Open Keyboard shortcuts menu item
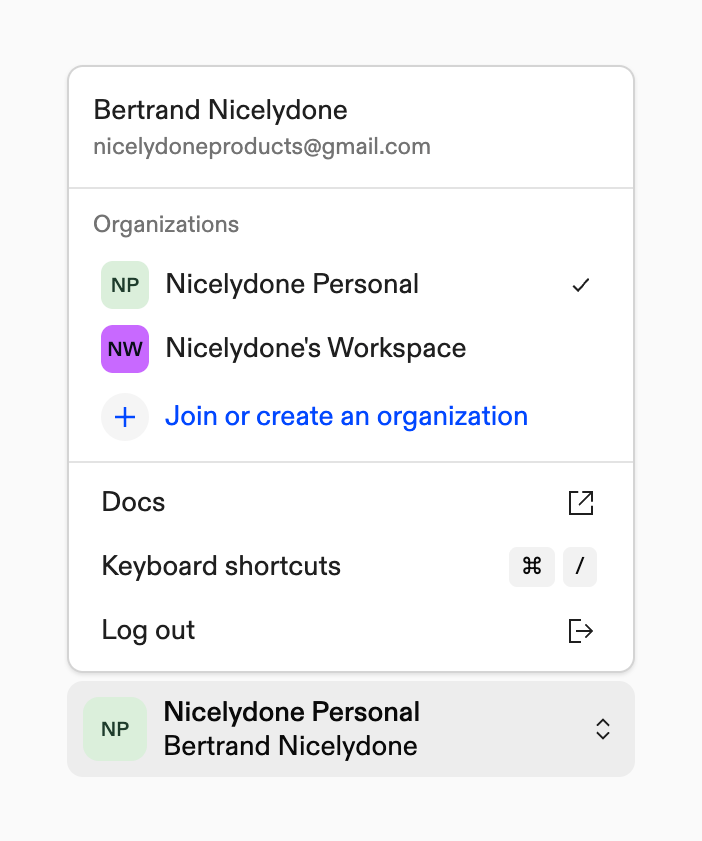Screen dimensions: 702x841 click(221, 566)
